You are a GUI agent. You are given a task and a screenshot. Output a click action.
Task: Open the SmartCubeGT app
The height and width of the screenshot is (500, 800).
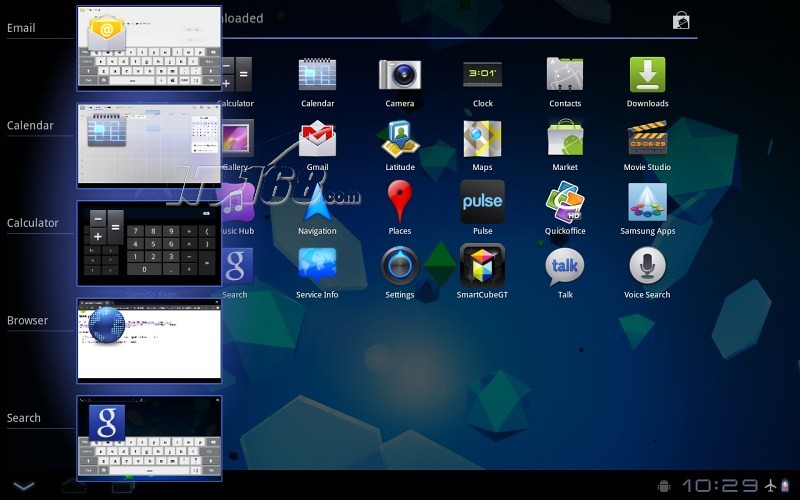click(482, 267)
